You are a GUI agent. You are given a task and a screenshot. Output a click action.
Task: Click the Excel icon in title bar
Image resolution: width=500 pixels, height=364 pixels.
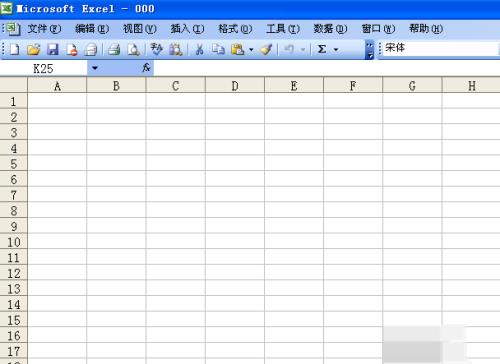point(6,8)
